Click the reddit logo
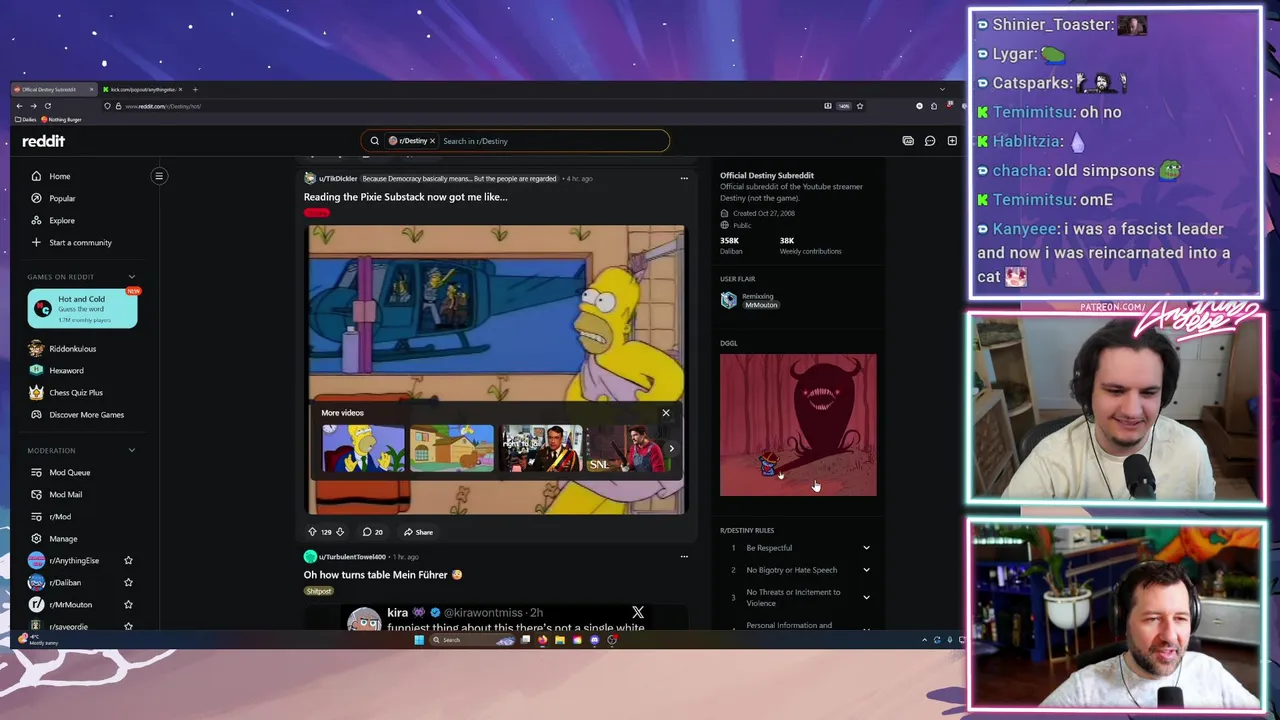 coord(43,141)
